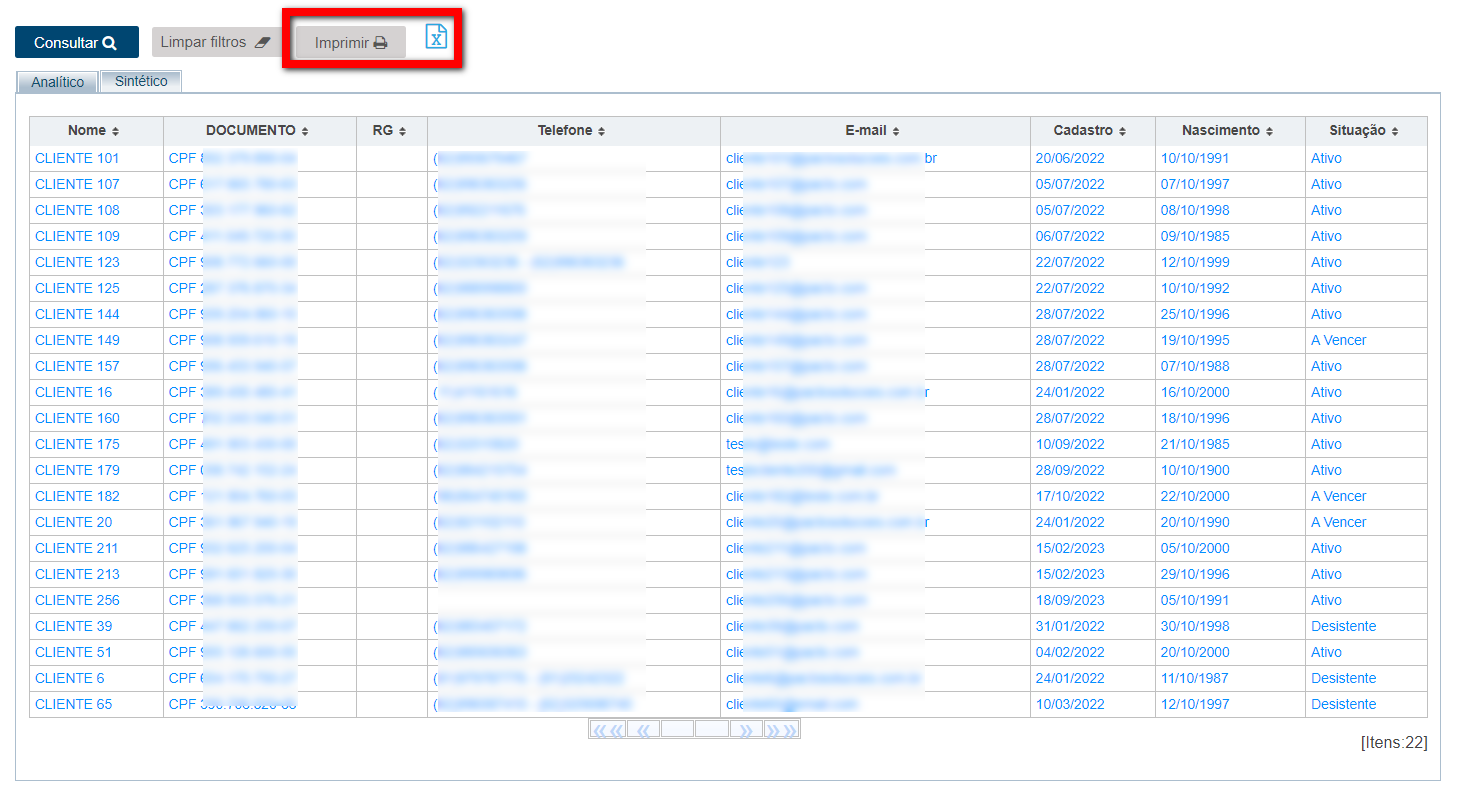Sort by DOCUMENTO column sort icon
Viewport: 1464px width, 791px height.
pyautogui.click(x=305, y=132)
